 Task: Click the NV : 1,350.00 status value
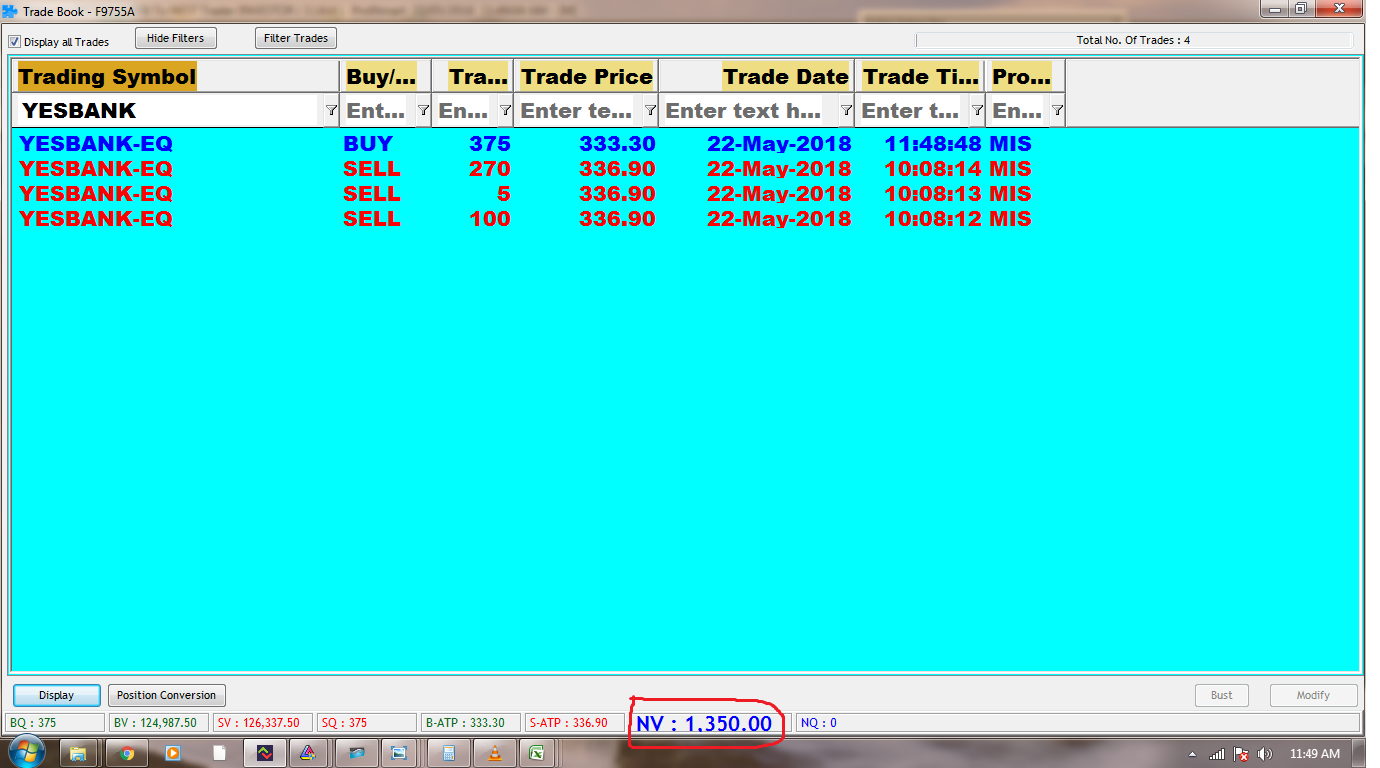coord(704,723)
